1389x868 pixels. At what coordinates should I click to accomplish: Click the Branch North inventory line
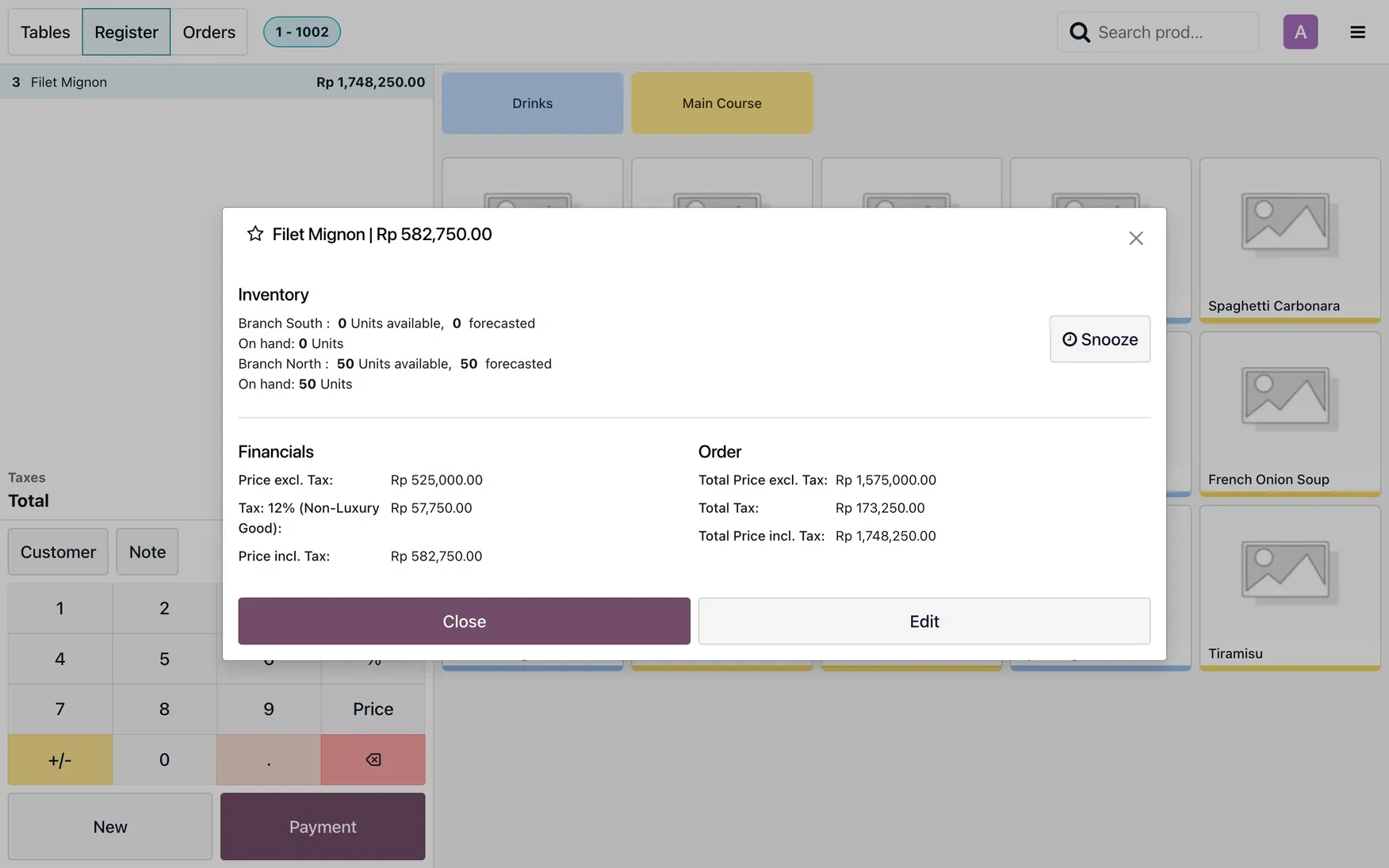tap(395, 364)
